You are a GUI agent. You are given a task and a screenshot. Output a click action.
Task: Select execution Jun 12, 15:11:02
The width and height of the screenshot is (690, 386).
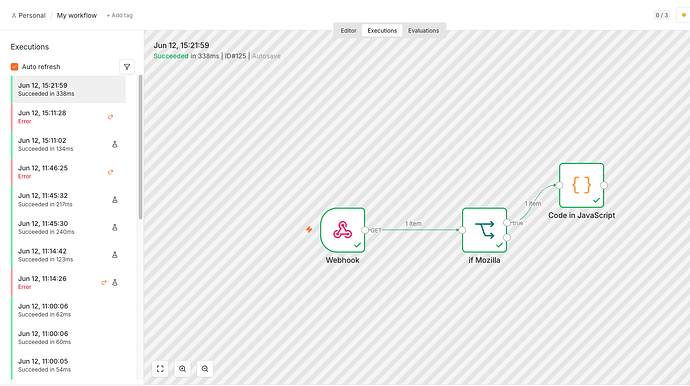point(69,144)
